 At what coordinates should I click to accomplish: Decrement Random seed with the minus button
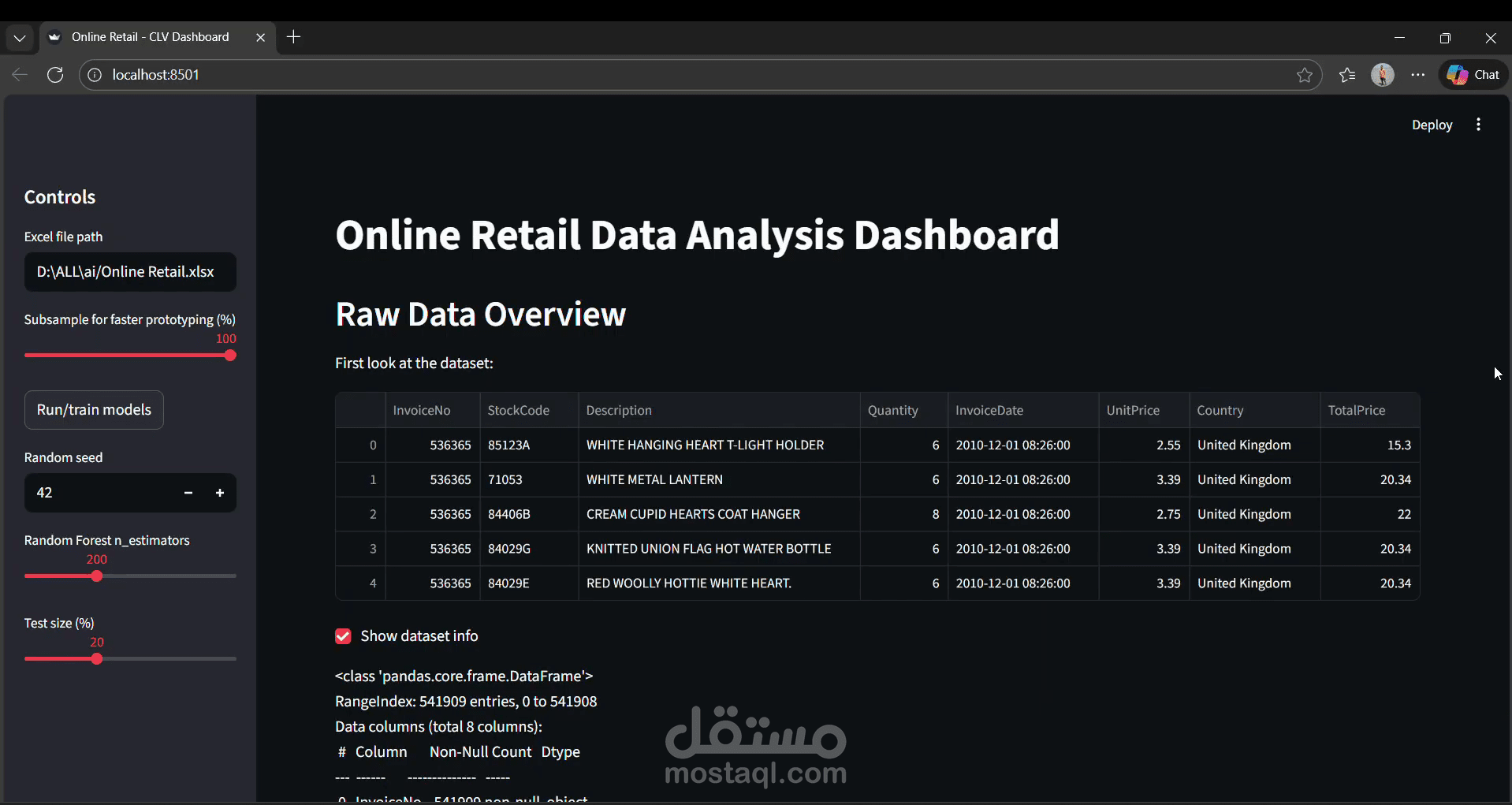188,492
